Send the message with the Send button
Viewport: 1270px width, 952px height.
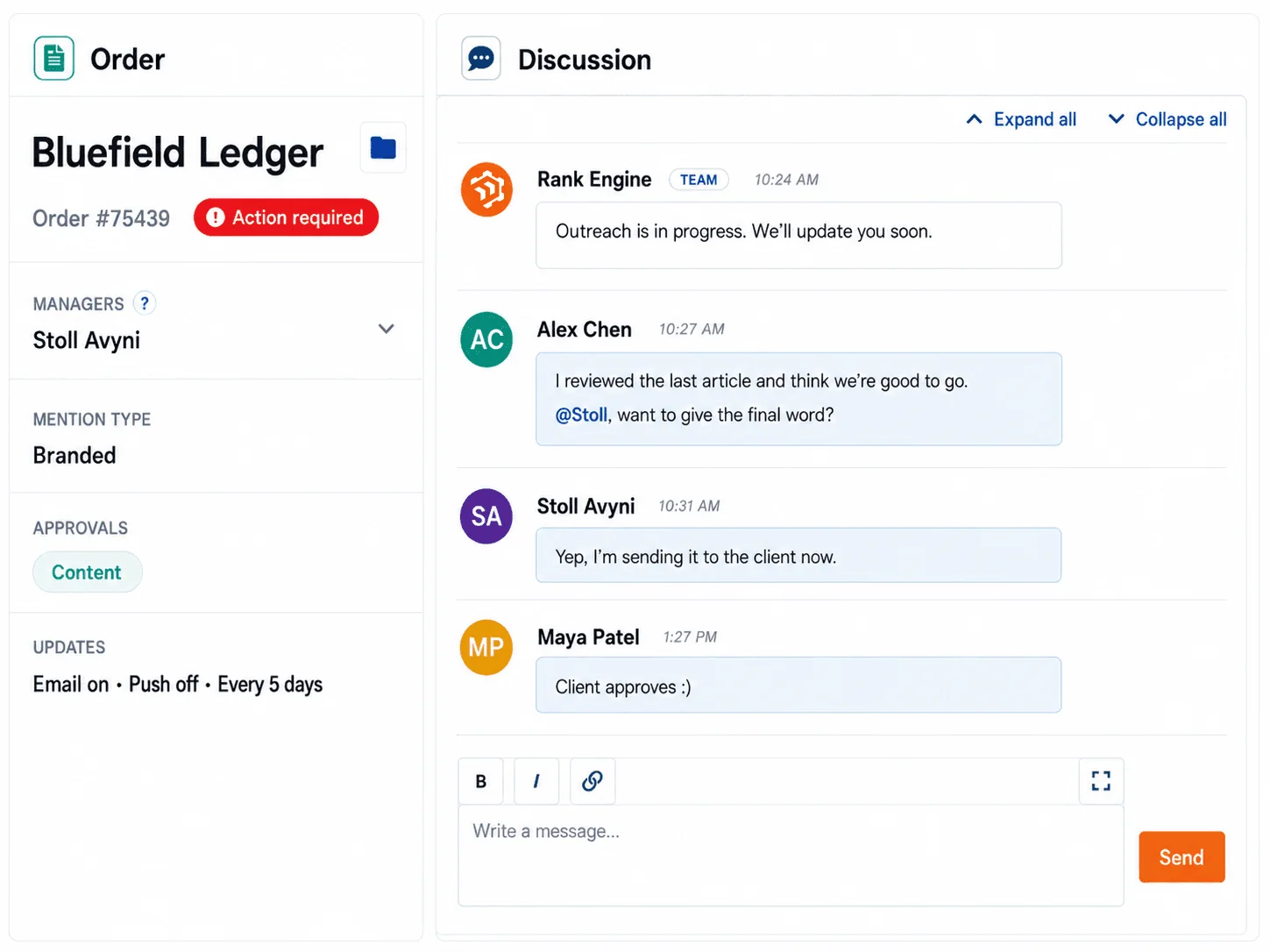[x=1181, y=857]
